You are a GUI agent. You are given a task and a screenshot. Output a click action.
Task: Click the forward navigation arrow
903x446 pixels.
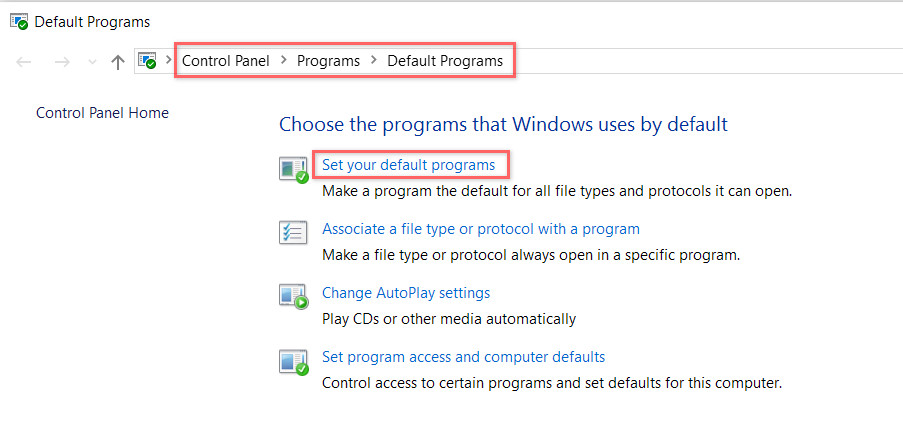point(62,62)
